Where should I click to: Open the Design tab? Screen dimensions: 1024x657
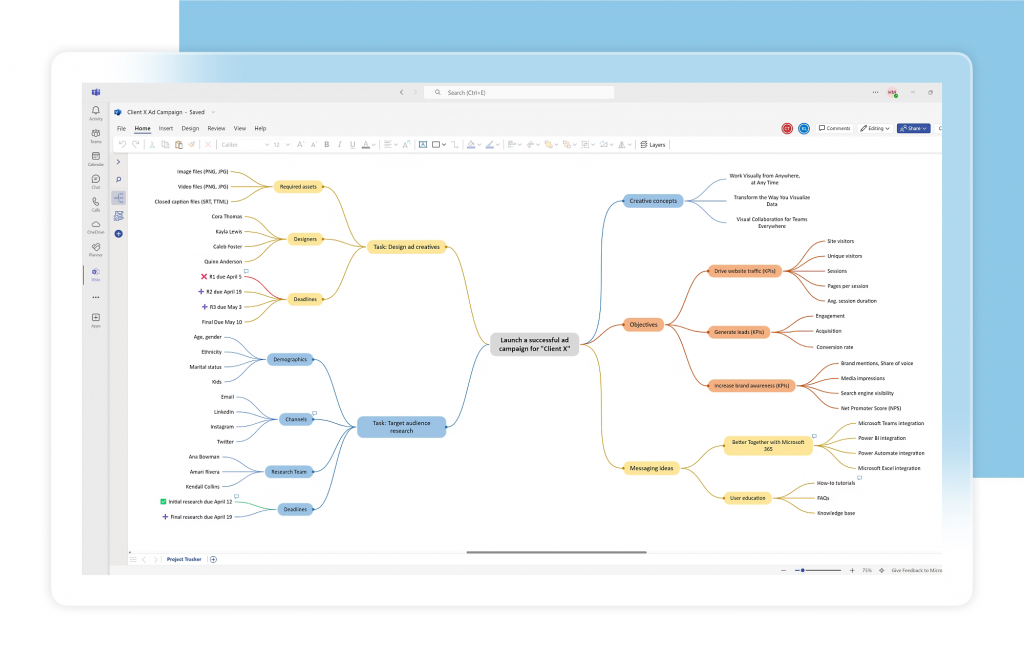[x=191, y=128]
